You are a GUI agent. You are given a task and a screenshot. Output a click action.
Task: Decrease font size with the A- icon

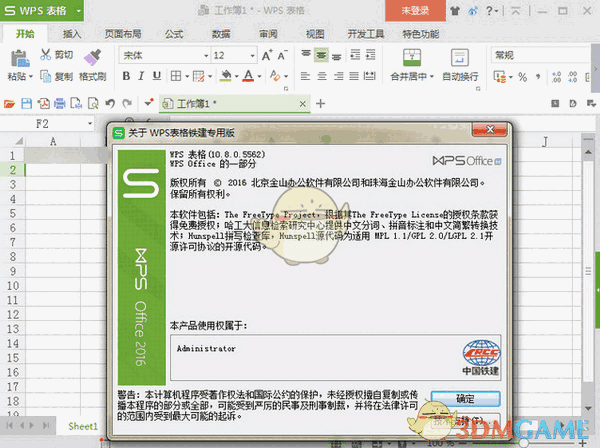[282, 55]
